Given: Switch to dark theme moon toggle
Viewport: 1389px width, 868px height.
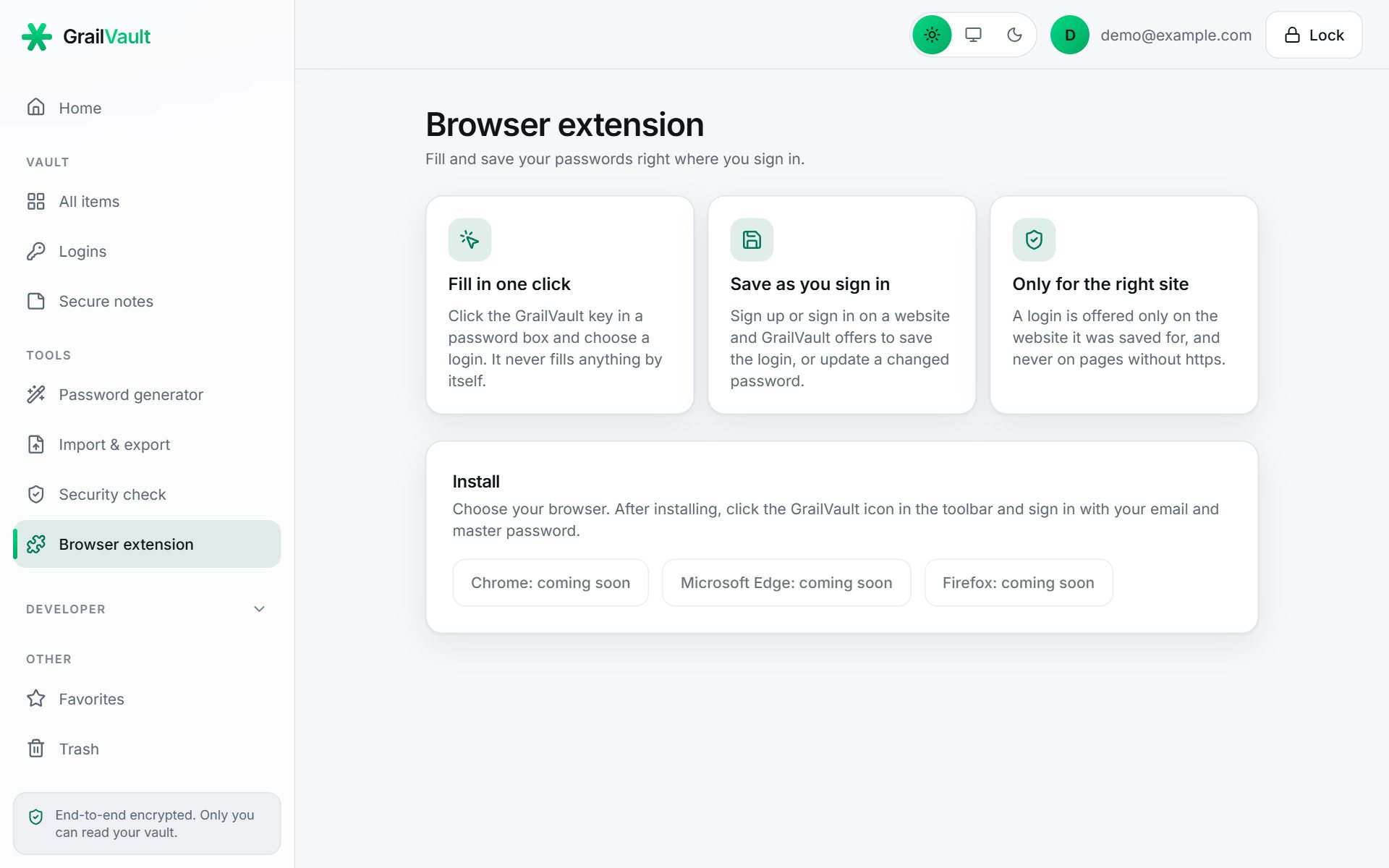Looking at the screenshot, I should point(1014,35).
